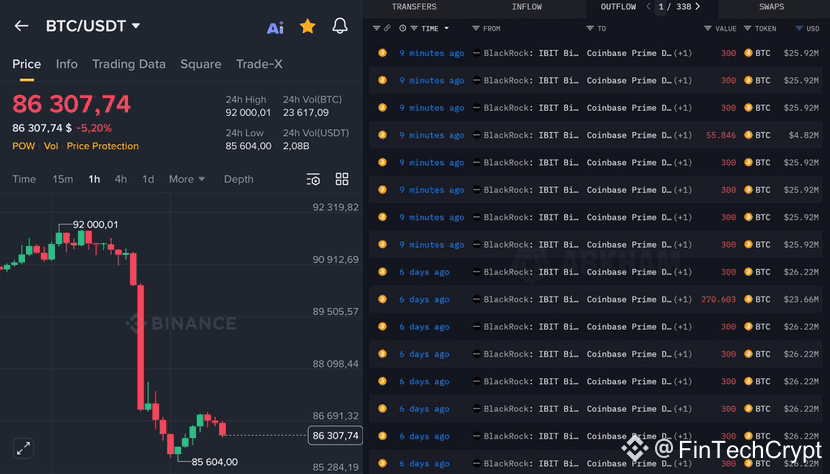Select the Time chart mode
Viewport: 830px width, 474px height.
(24, 179)
